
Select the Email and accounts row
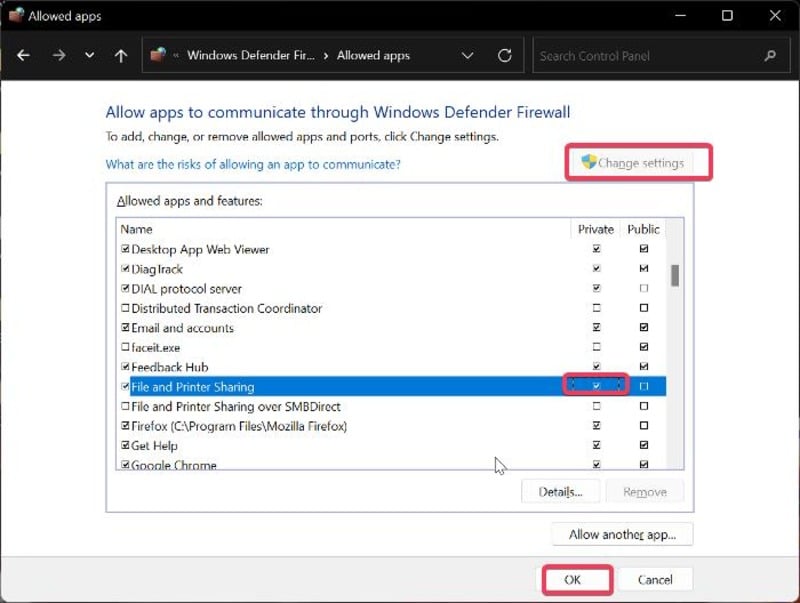click(x=392, y=327)
